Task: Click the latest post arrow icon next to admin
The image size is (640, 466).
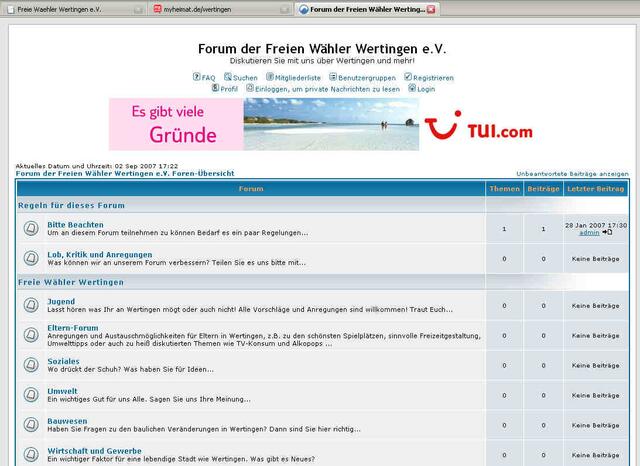Action: [x=607, y=232]
